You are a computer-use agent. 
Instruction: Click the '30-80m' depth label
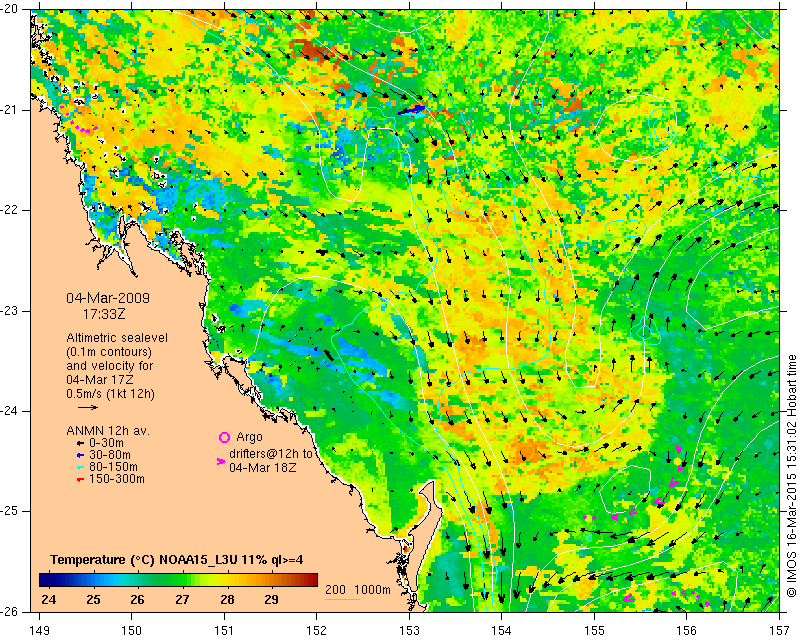pos(110,455)
